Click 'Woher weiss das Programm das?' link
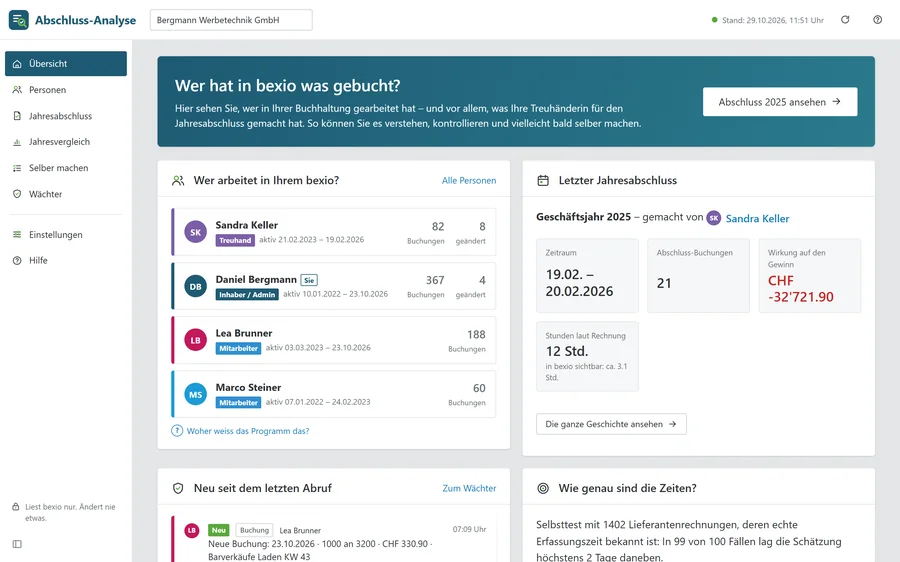900x562 pixels. [x=248, y=431]
